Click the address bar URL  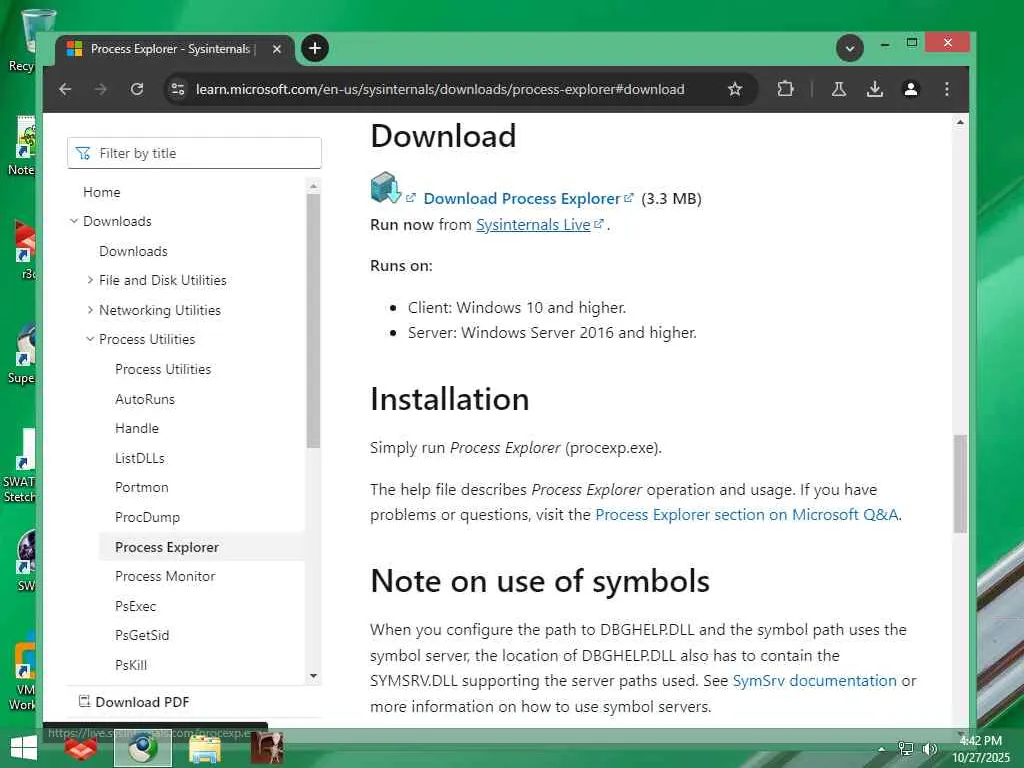(440, 89)
